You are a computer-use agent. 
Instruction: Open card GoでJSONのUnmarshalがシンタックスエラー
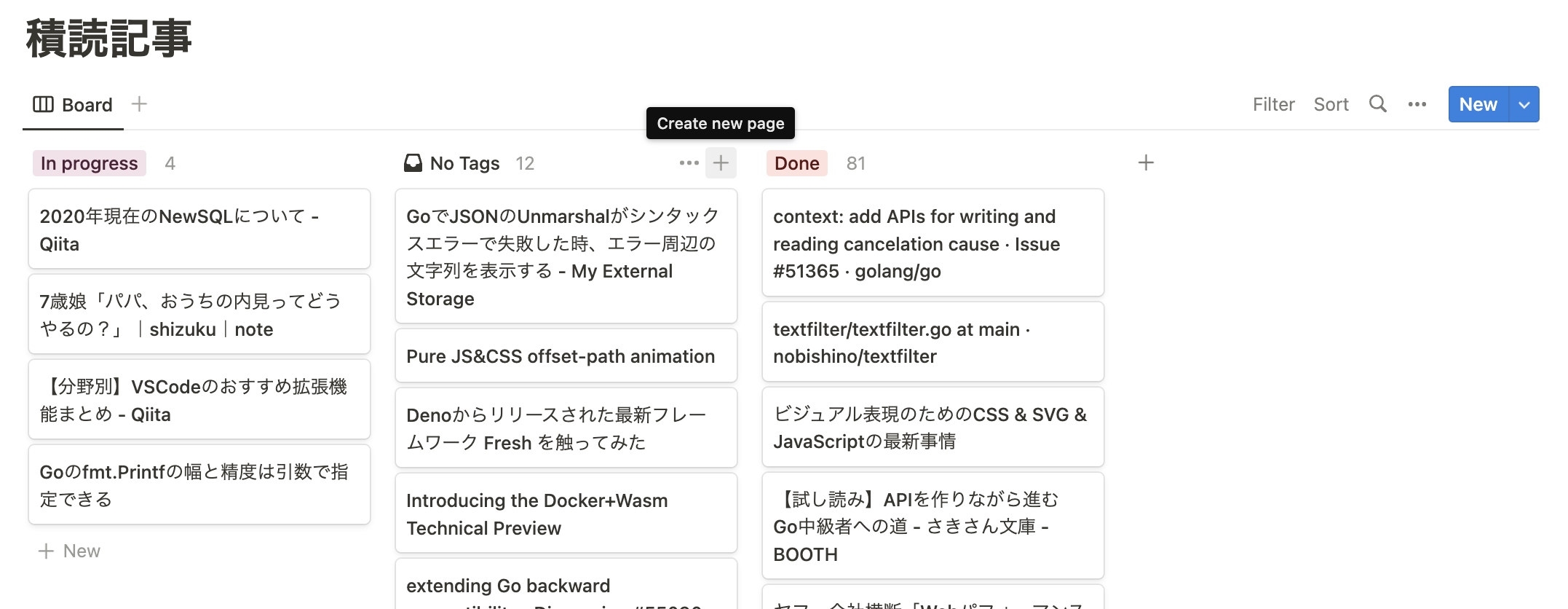click(566, 256)
